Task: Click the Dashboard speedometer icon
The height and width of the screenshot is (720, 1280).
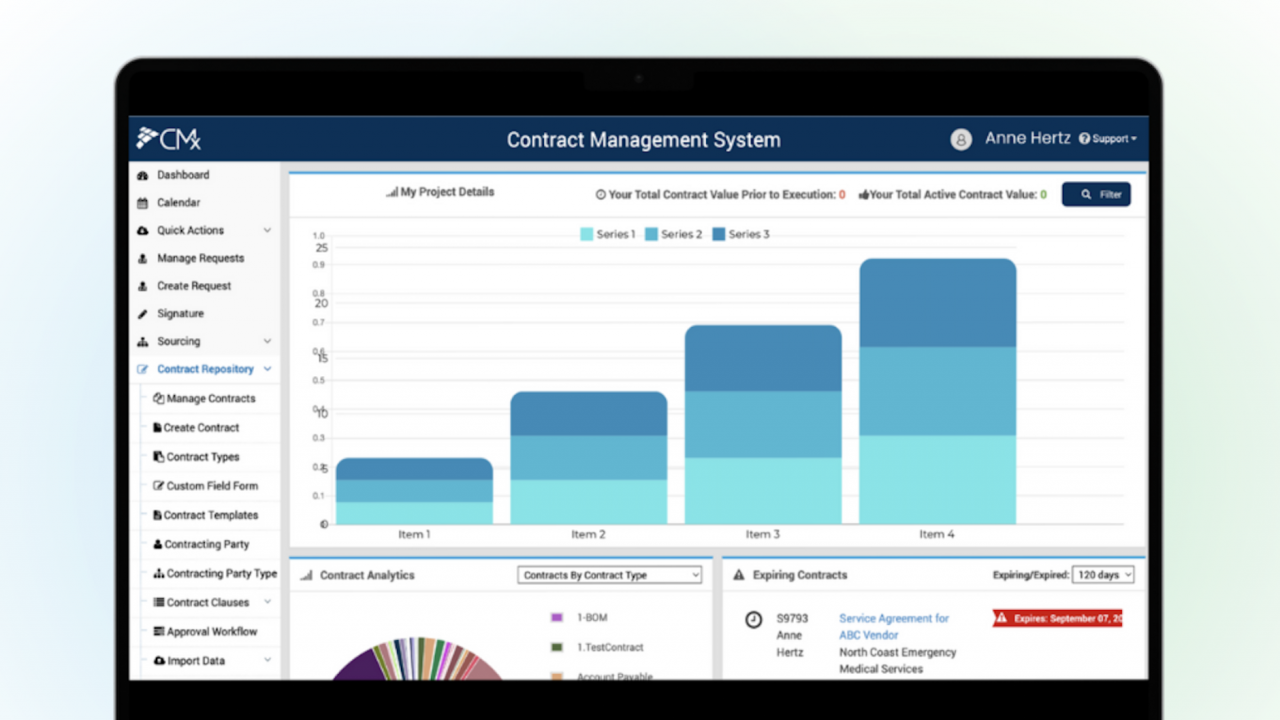Action: pos(142,175)
